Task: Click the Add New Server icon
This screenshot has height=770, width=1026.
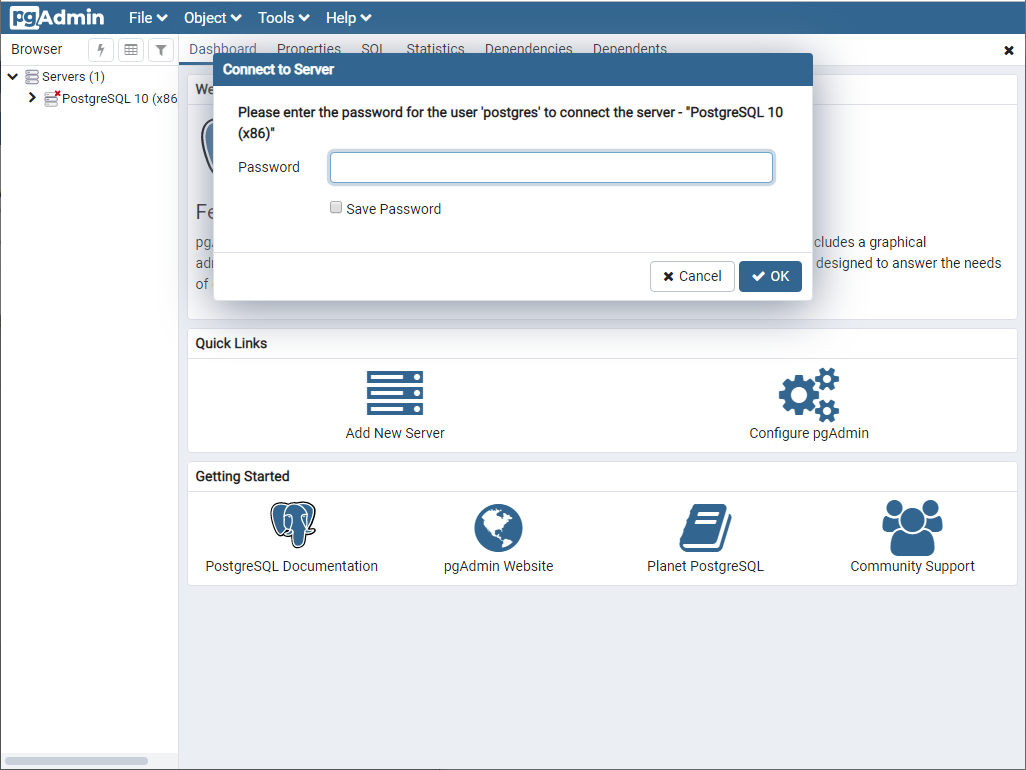Action: pyautogui.click(x=395, y=393)
